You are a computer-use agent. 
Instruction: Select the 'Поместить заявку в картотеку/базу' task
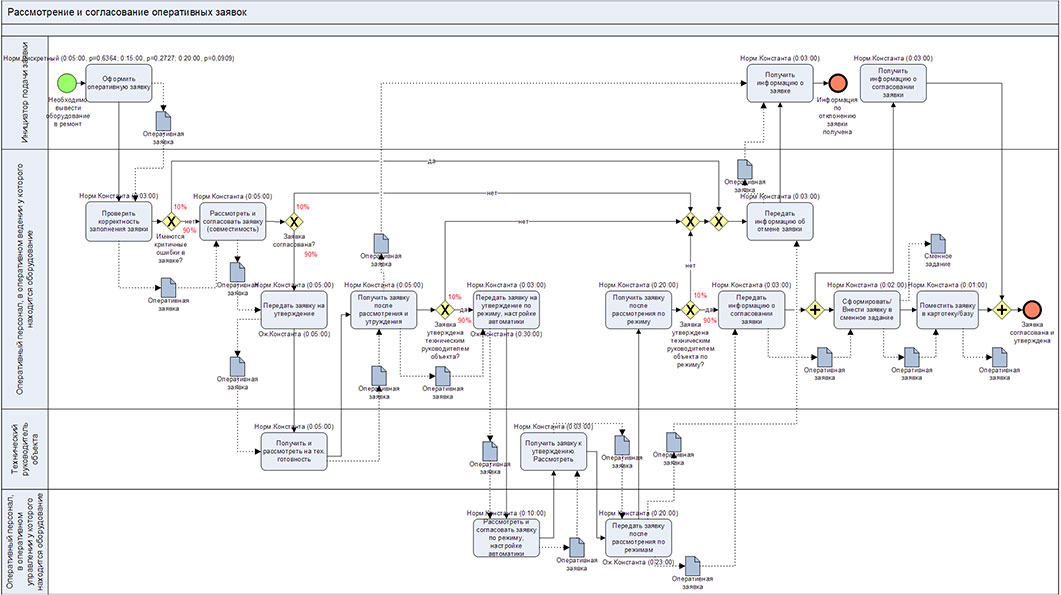[951, 311]
